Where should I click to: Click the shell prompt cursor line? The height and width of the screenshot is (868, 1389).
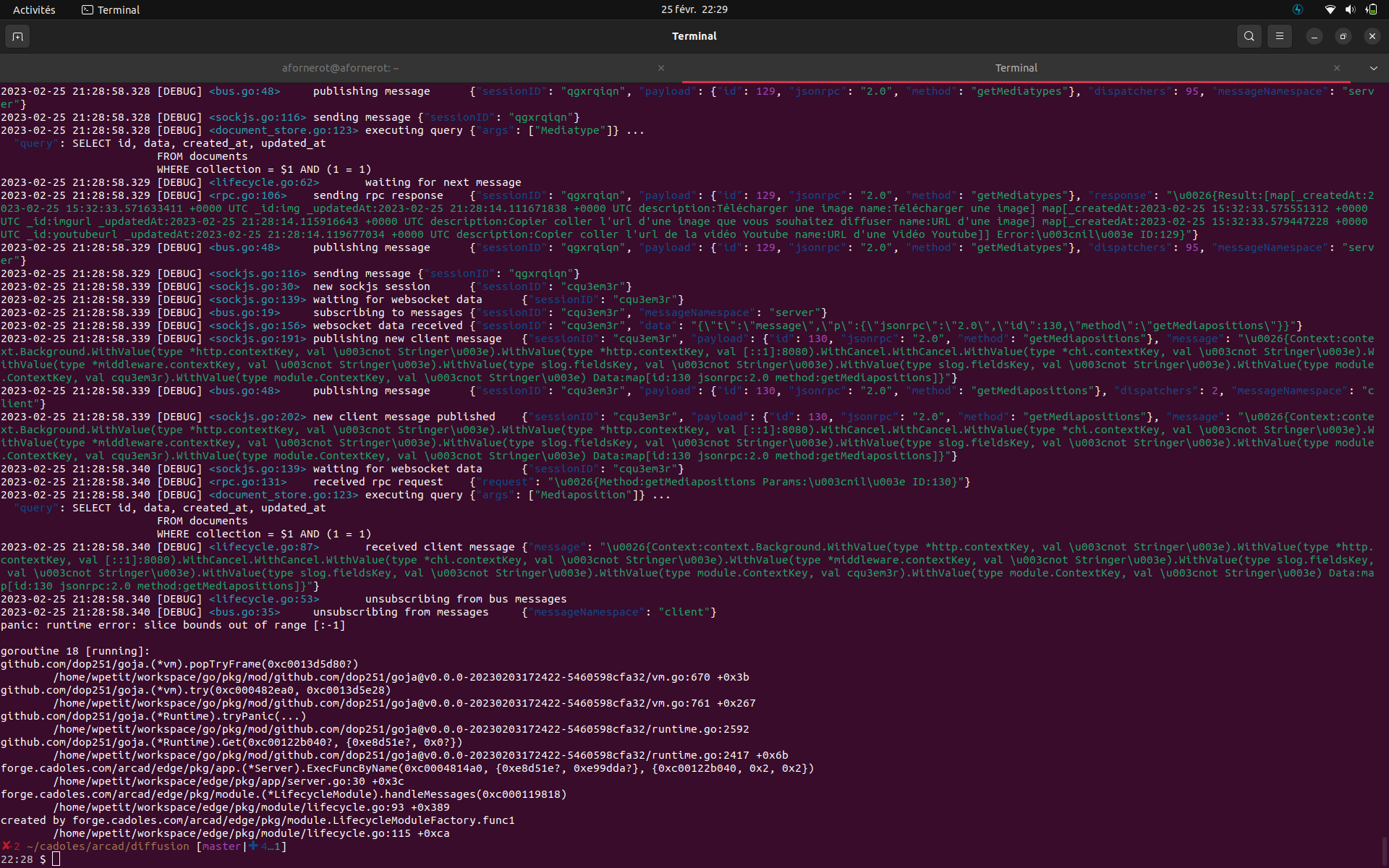pos(56,859)
